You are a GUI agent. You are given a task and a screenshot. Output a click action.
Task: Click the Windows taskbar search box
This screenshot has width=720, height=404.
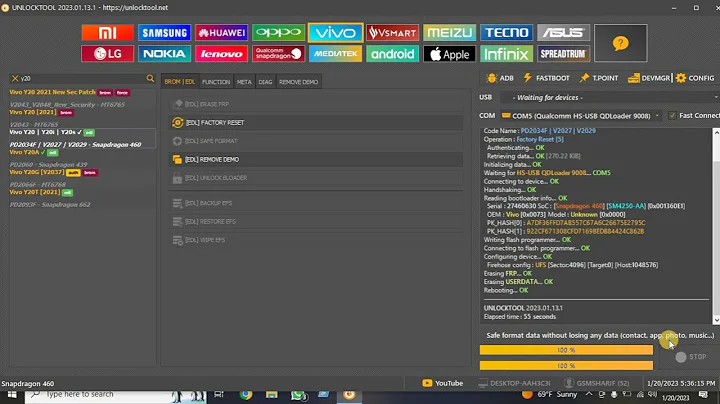(x=115, y=395)
